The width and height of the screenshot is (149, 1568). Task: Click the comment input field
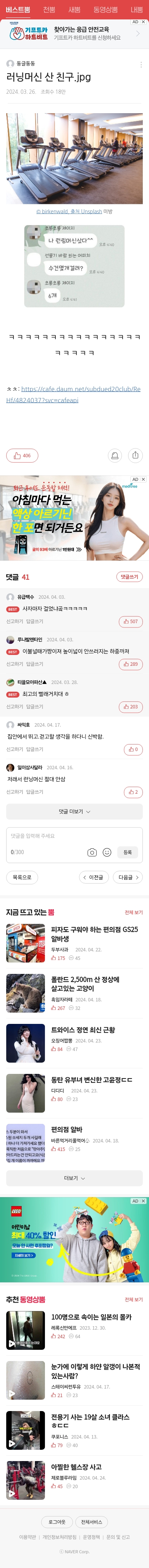(x=74, y=836)
